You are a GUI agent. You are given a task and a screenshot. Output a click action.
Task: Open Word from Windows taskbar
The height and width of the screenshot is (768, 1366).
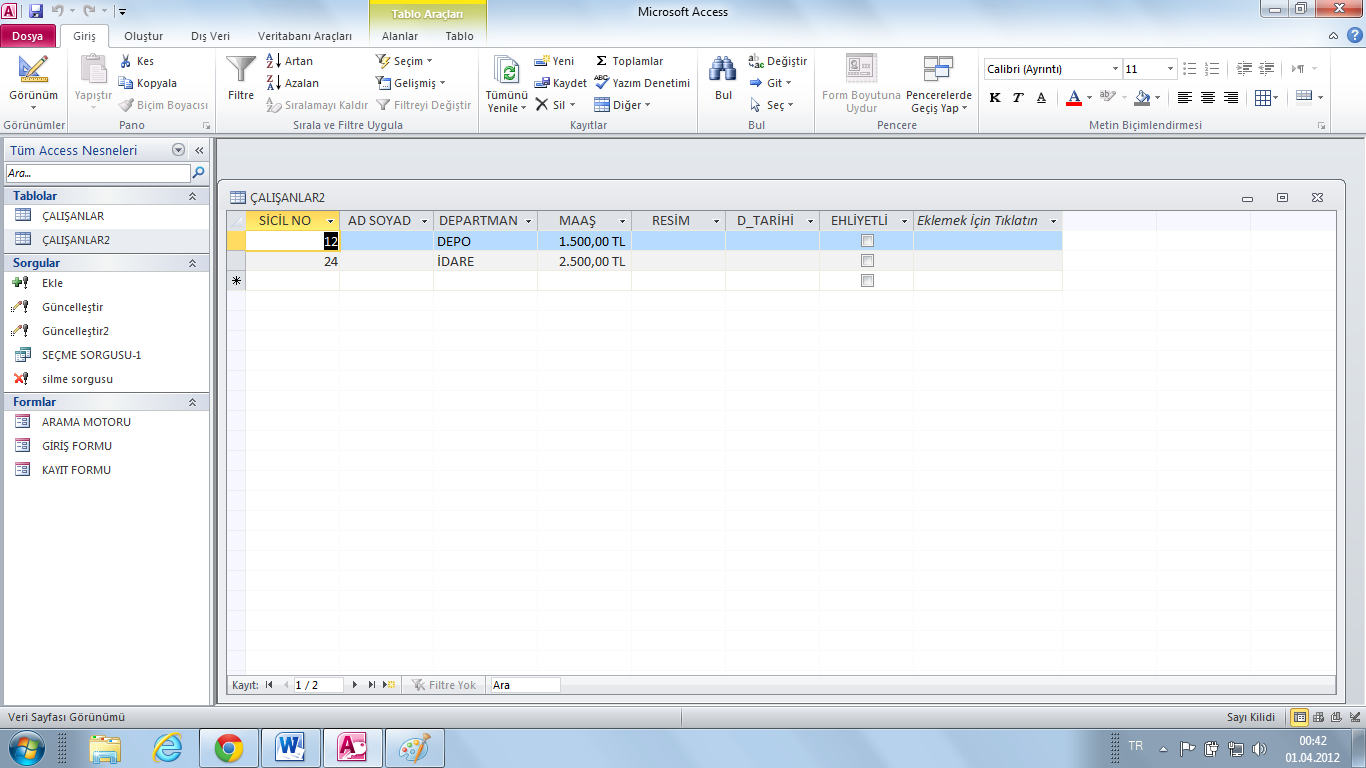click(x=290, y=748)
